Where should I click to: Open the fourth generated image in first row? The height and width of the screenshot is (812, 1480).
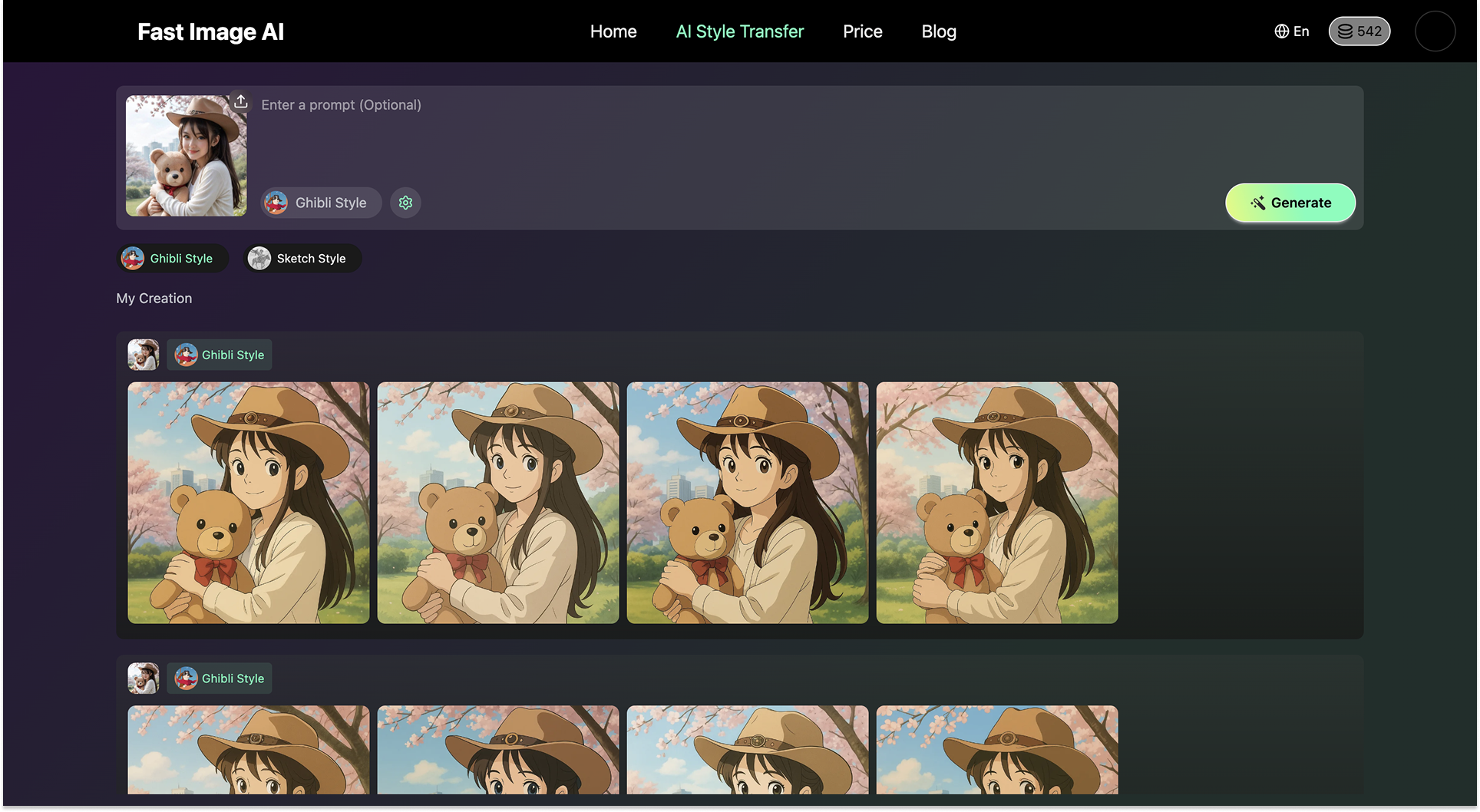(996, 503)
